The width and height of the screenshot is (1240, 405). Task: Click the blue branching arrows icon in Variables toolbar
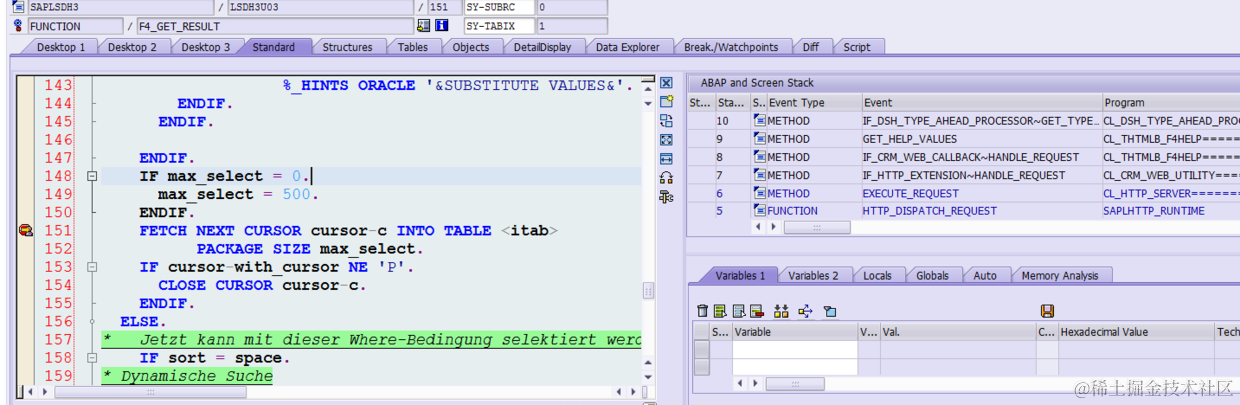click(805, 311)
